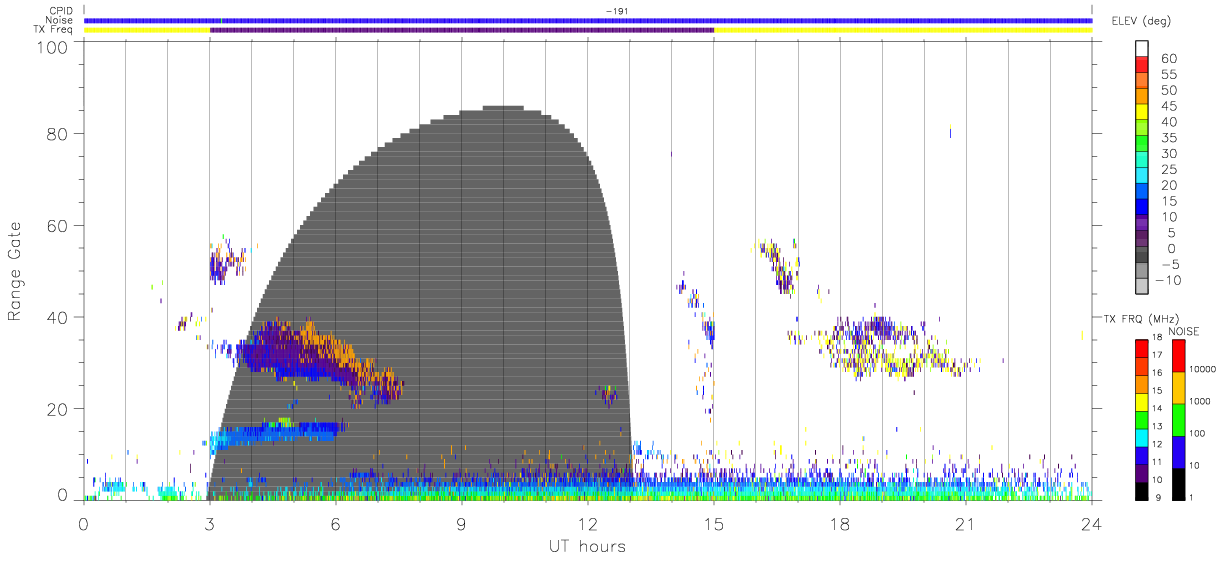This screenshot has width=1228, height=567.
Task: Click the 40 tick on Range Gate axis
Action: [x=57, y=317]
